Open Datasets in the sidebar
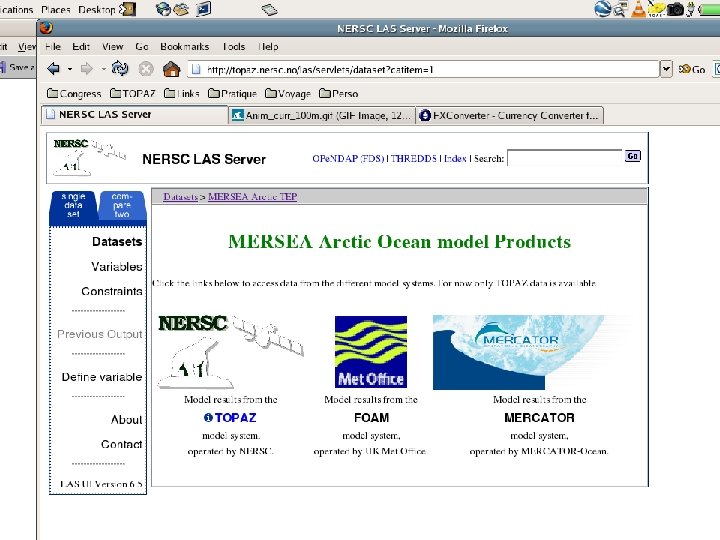720x540 pixels. pos(117,242)
